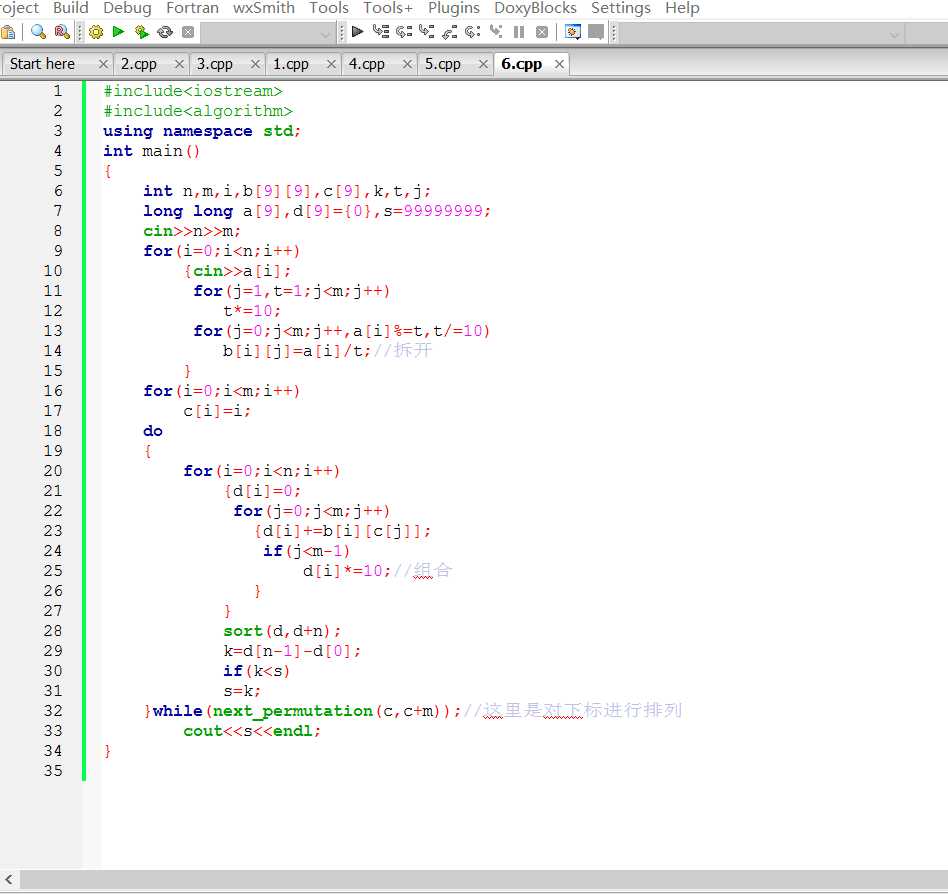948x894 pixels.
Task: Click the horizontal scrollbar track
Action: 484,879
